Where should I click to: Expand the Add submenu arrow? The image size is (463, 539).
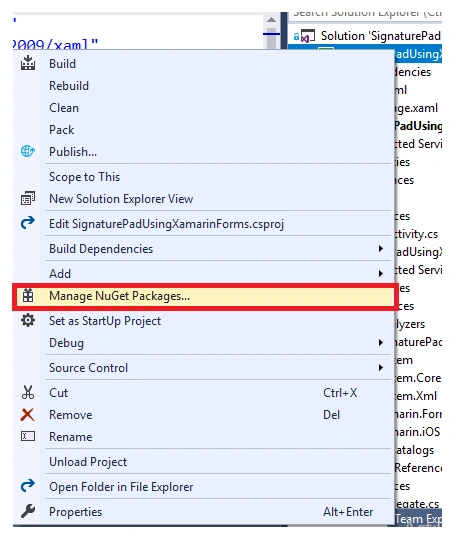click(381, 274)
